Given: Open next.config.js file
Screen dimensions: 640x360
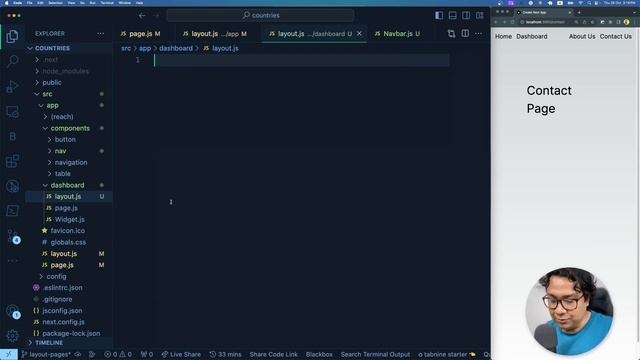Looking at the screenshot, I should coord(63,322).
